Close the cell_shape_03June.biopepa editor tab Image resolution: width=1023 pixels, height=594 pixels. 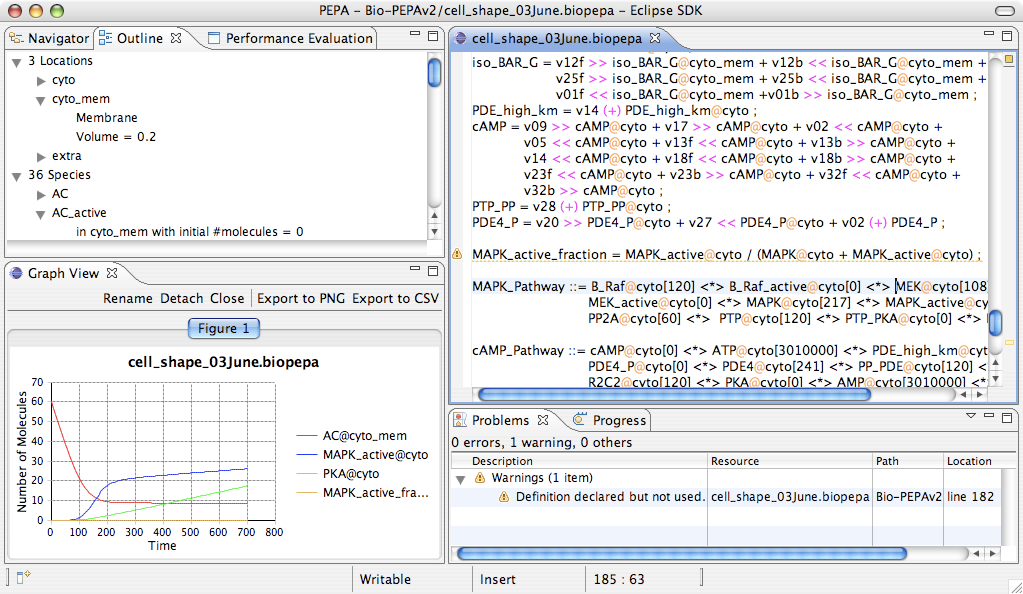[x=655, y=38]
